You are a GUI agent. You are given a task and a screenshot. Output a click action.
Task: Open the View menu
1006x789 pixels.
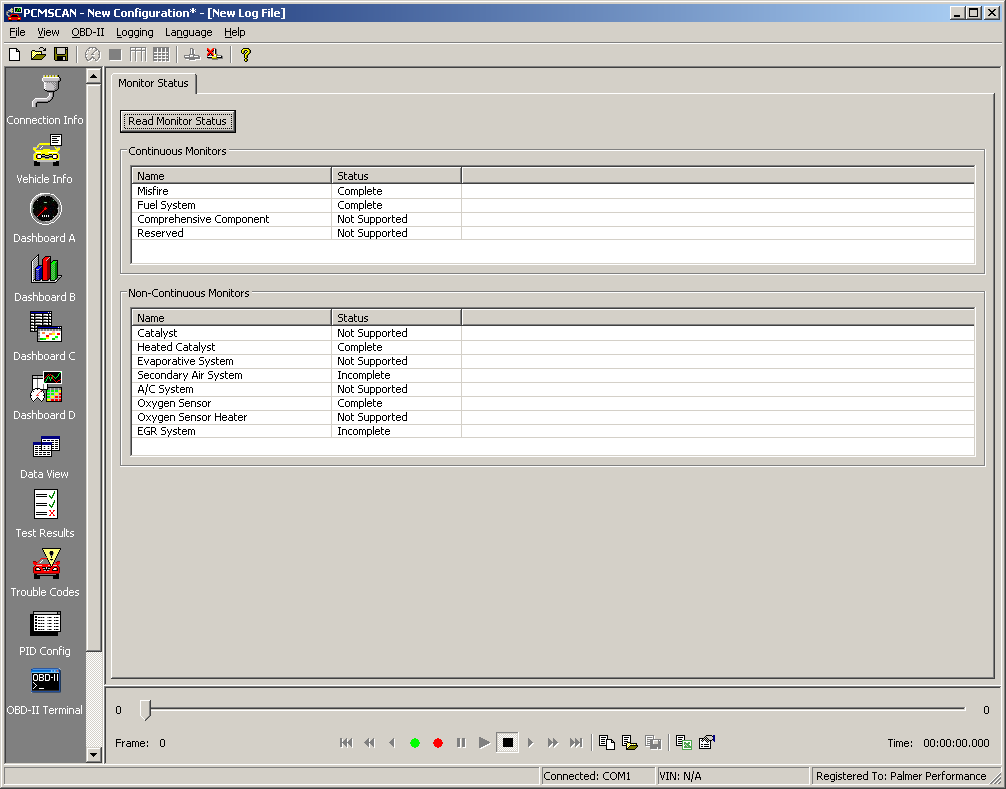(x=48, y=32)
